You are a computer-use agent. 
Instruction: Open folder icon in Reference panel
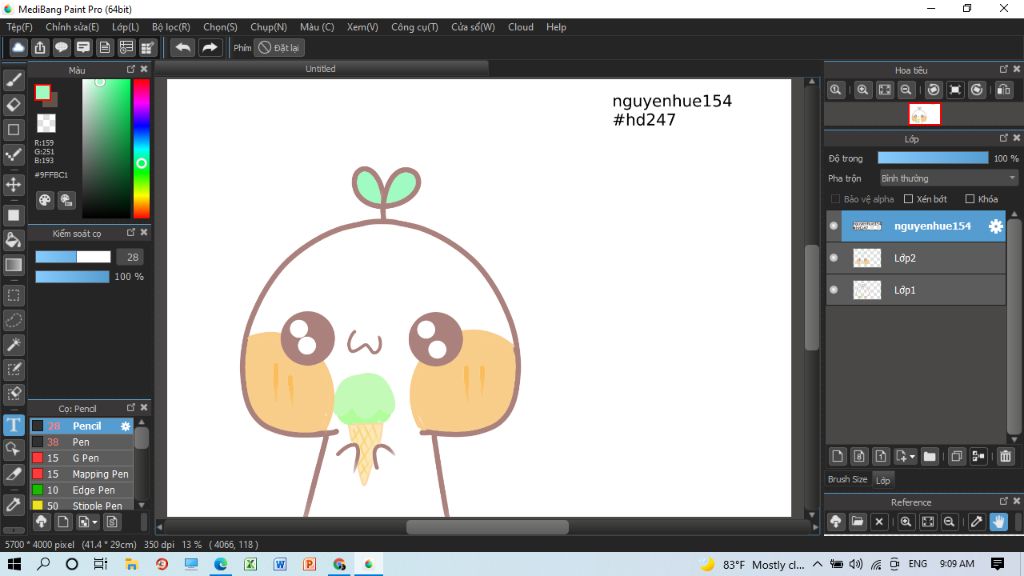click(x=857, y=522)
